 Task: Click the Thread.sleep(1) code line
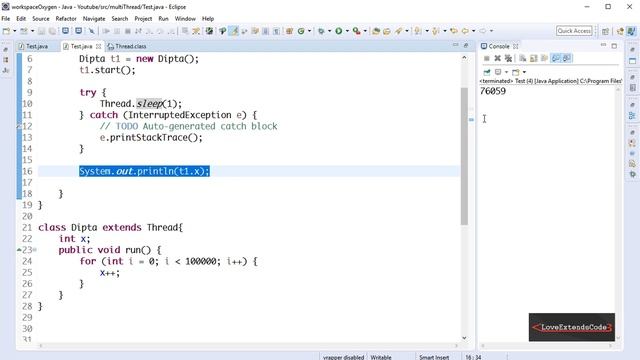pyautogui.click(x=141, y=104)
